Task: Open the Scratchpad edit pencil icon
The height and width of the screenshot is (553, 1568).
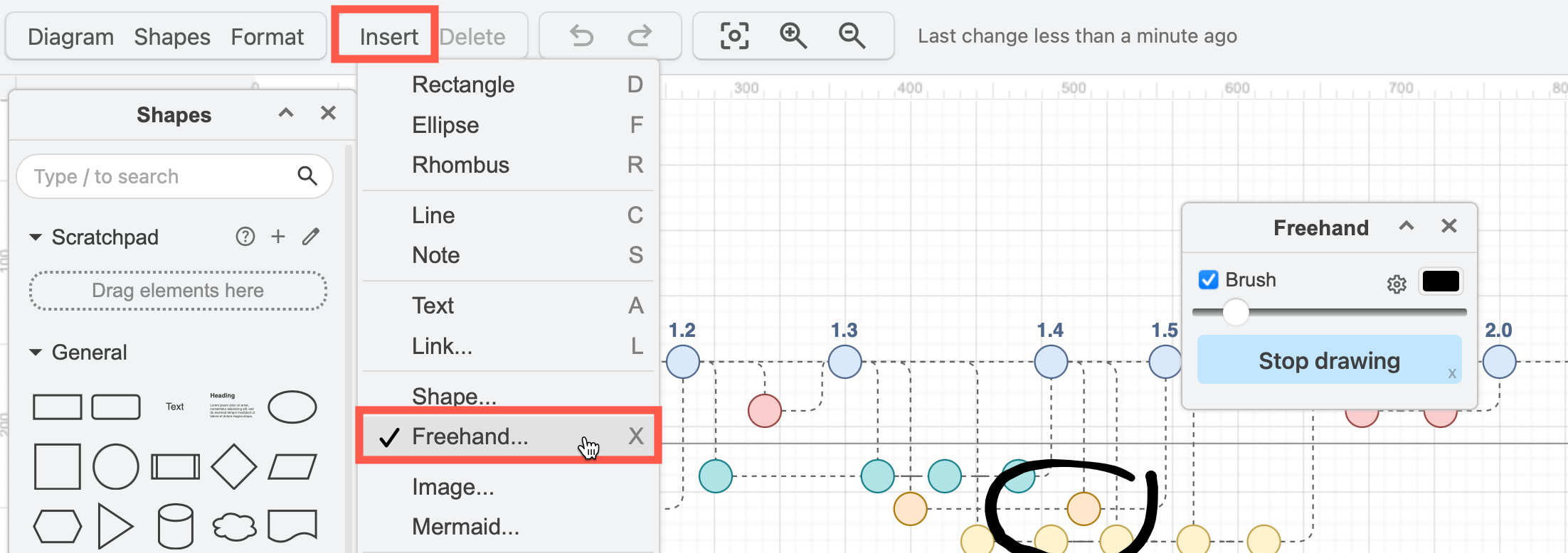Action: tap(311, 237)
